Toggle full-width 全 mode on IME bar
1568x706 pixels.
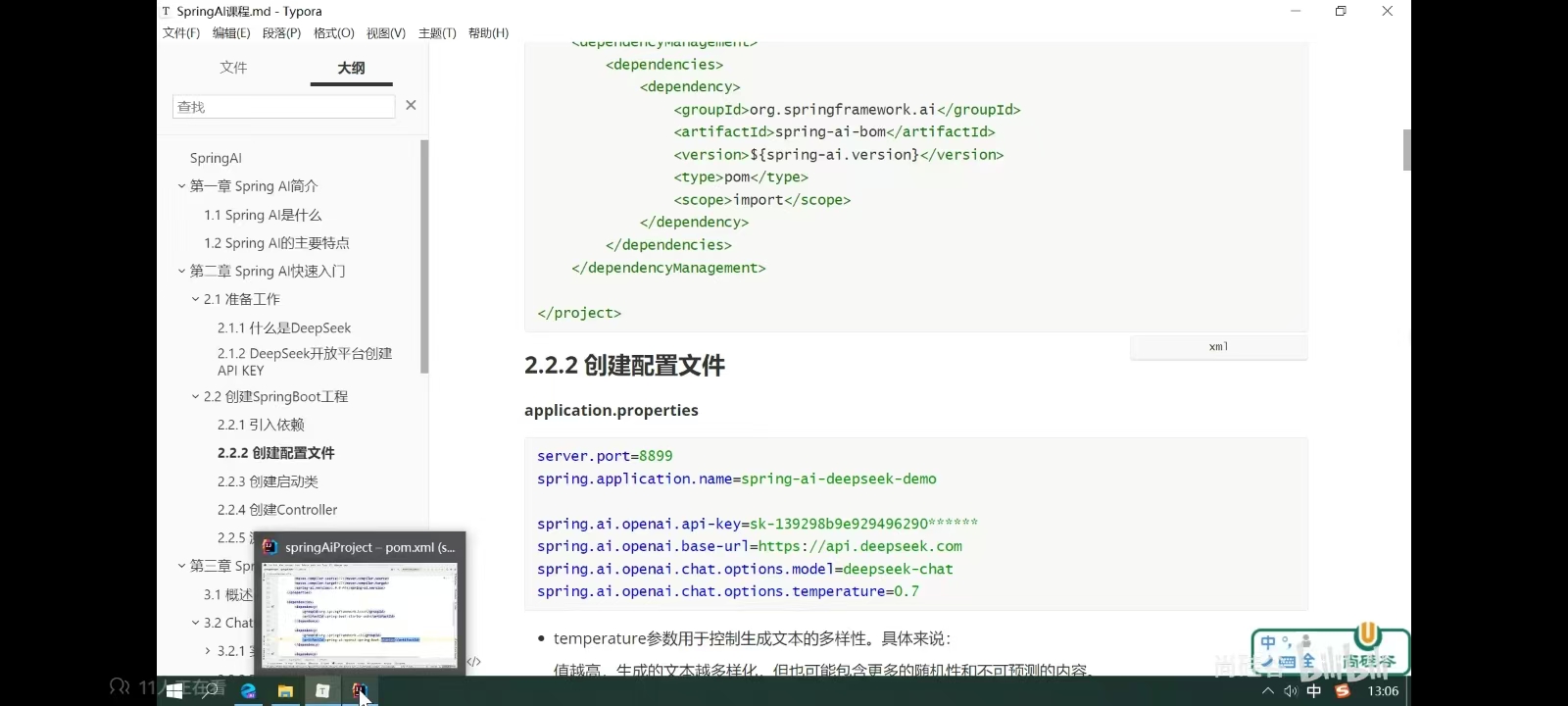(1308, 662)
